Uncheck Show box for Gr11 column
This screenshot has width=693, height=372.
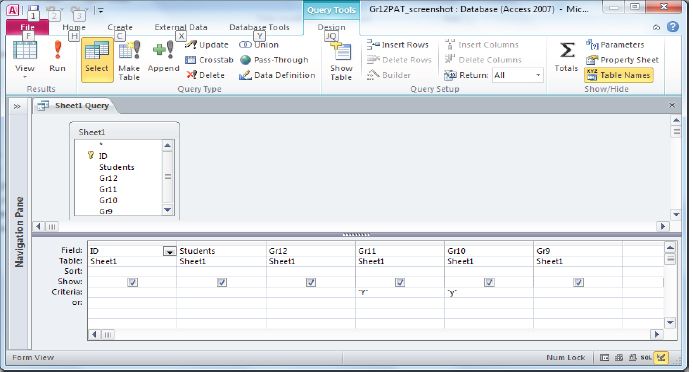point(400,282)
